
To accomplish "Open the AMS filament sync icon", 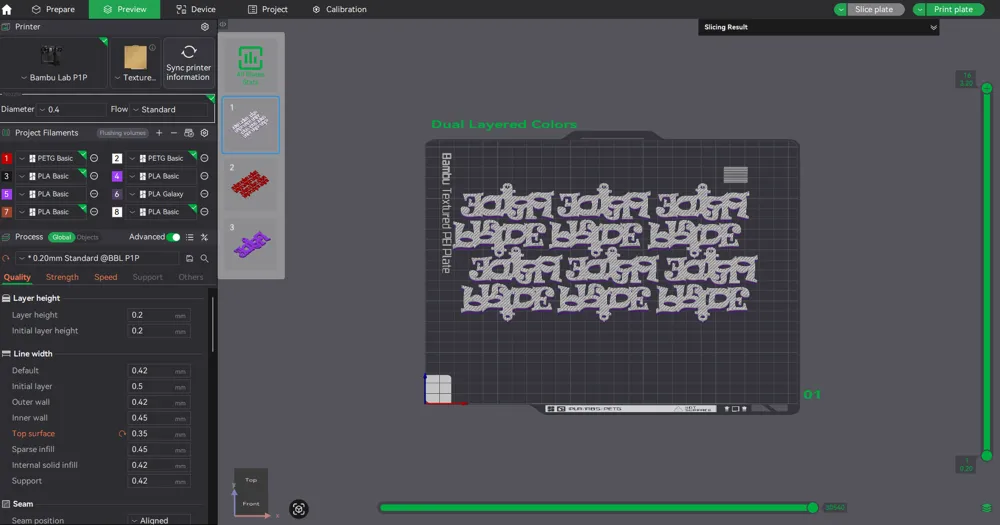I will [189, 133].
